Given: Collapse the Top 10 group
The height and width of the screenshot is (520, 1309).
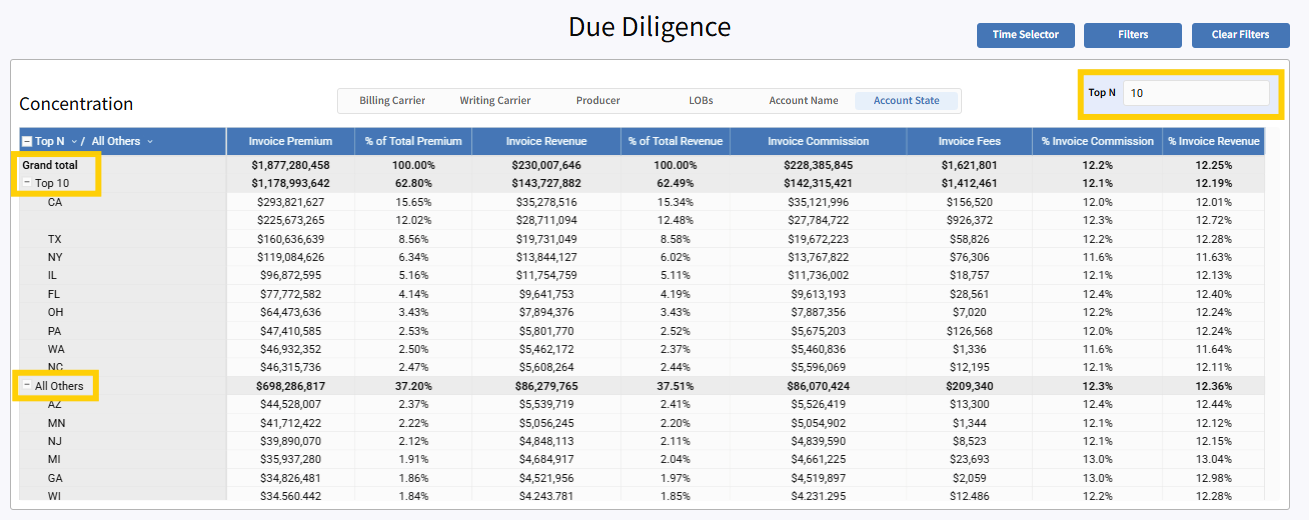Looking at the screenshot, I should (27, 183).
